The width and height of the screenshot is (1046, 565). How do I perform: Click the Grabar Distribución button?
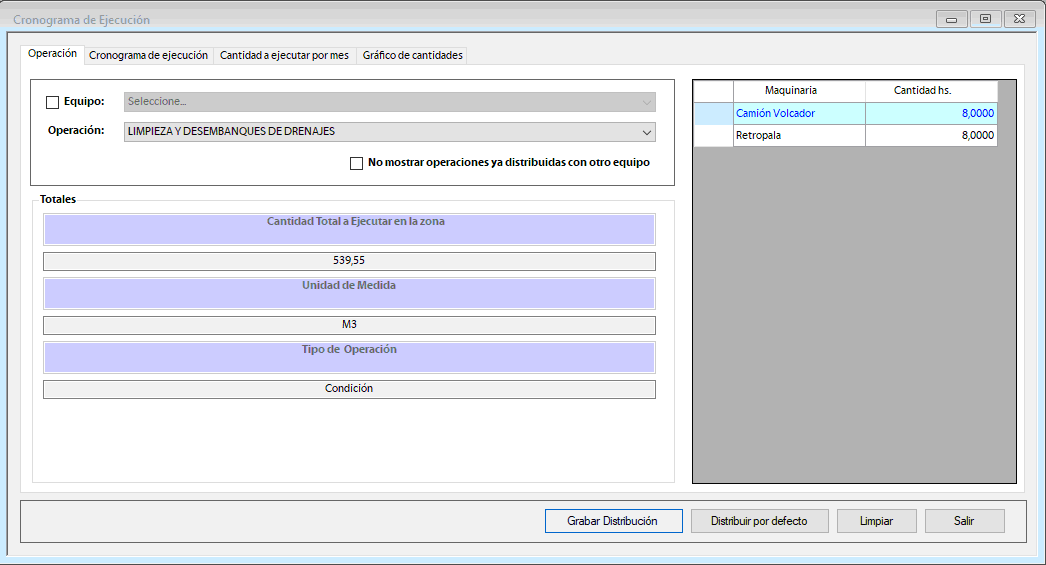[x=613, y=521]
